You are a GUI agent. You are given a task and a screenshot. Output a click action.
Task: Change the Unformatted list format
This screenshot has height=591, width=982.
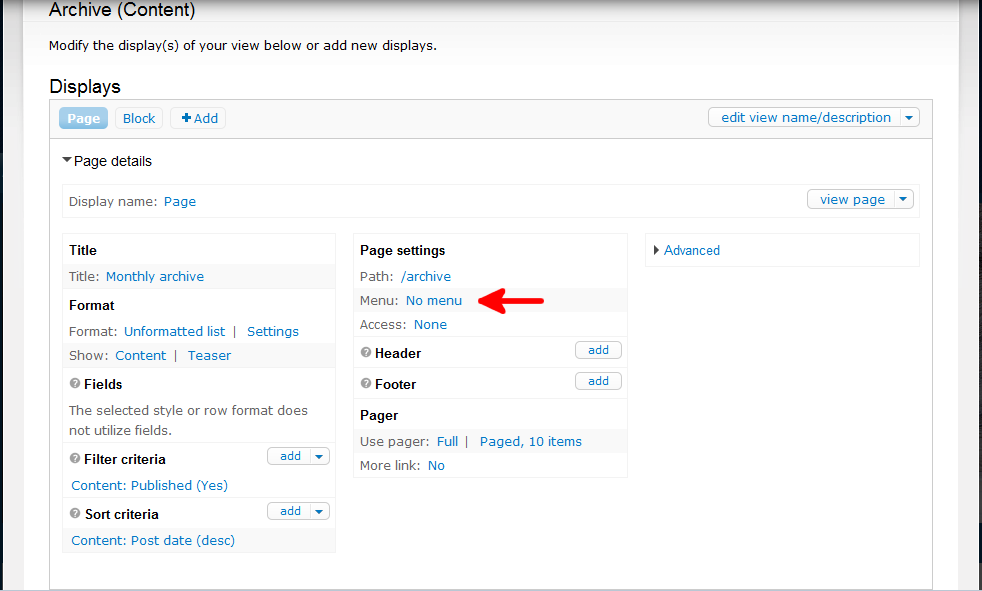click(x=174, y=332)
